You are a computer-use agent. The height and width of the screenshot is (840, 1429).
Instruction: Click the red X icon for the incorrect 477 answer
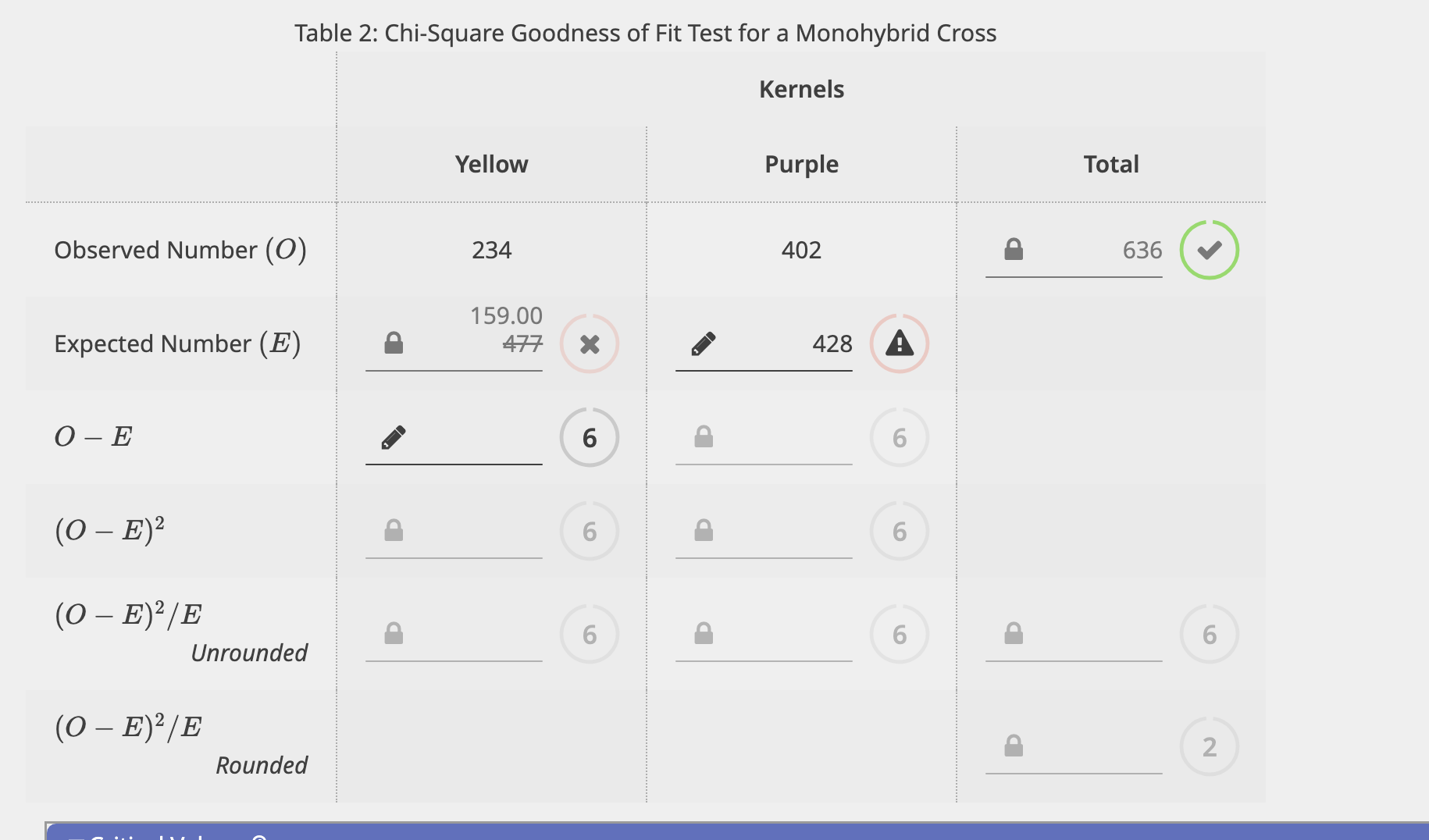[590, 343]
